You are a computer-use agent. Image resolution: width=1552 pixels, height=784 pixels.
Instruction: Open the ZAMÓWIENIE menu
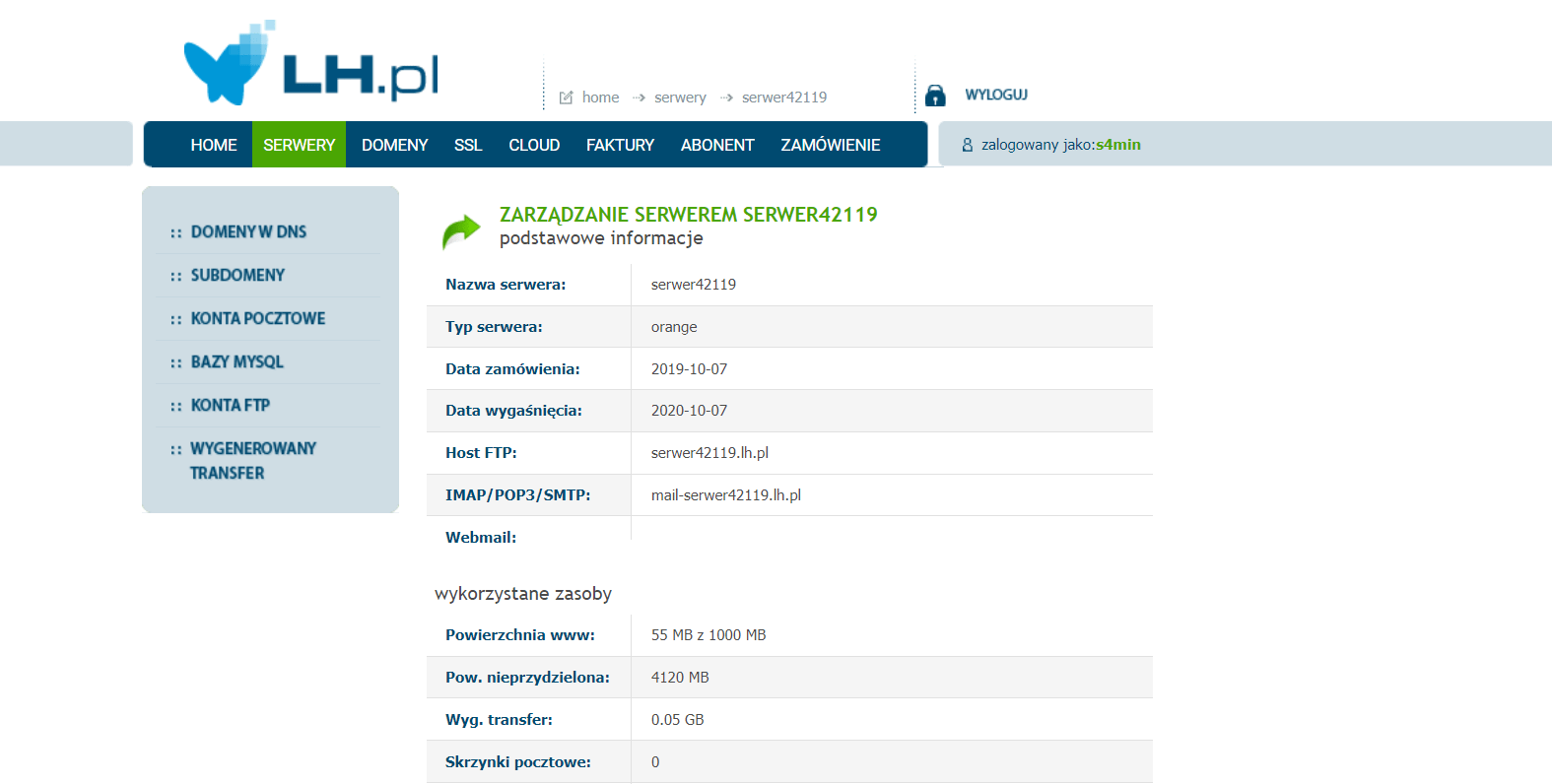tap(831, 145)
